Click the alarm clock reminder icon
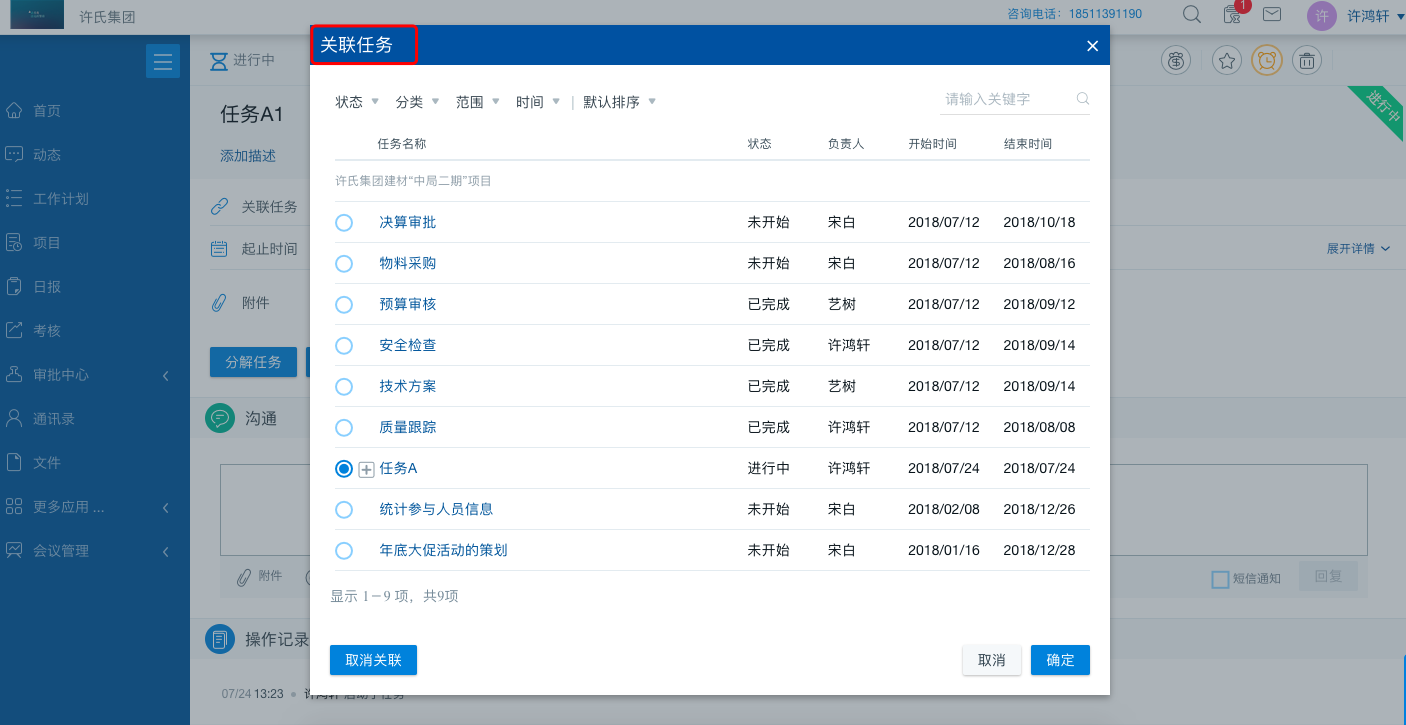 [x=1267, y=61]
